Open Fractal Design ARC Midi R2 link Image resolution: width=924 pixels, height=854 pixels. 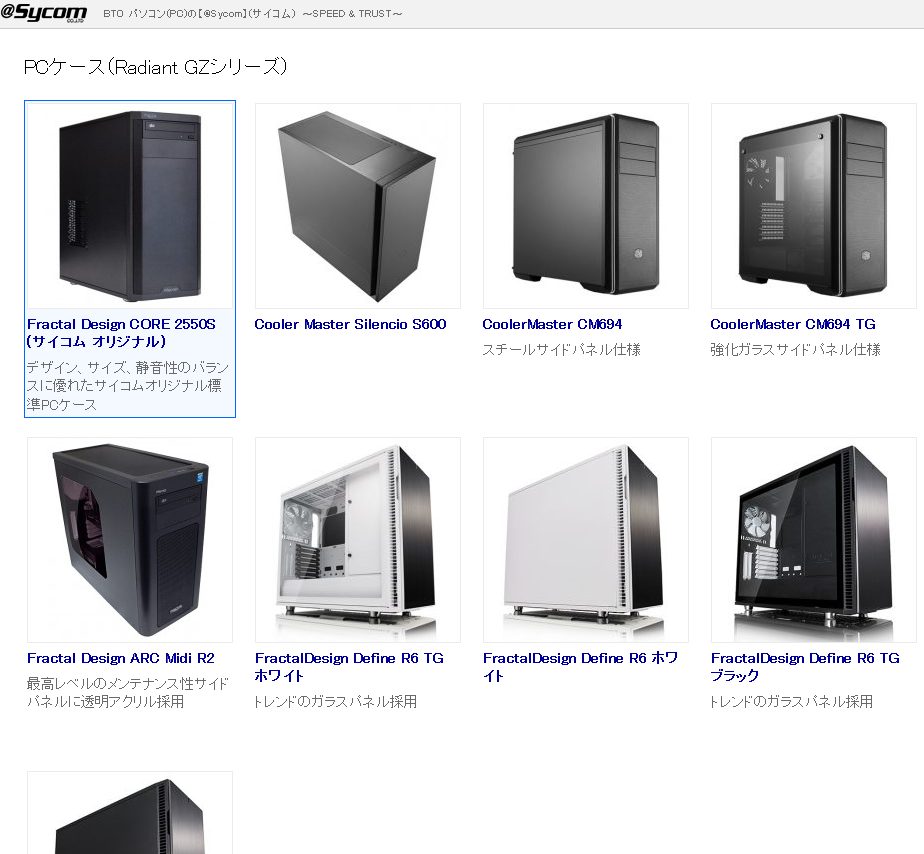(x=121, y=658)
